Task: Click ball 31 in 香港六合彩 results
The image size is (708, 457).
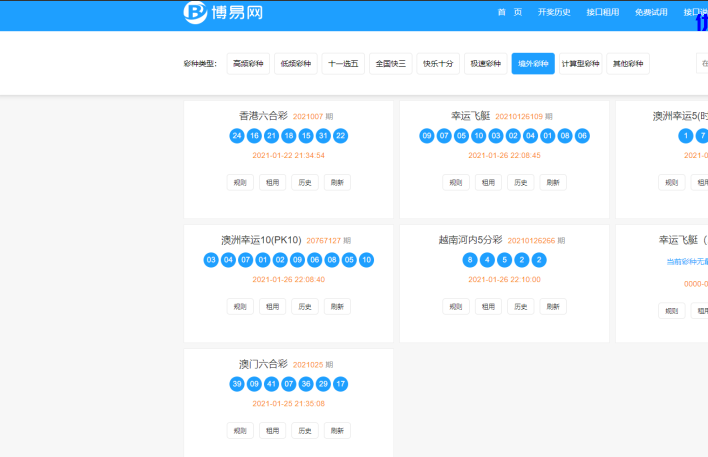Action: tap(323, 135)
